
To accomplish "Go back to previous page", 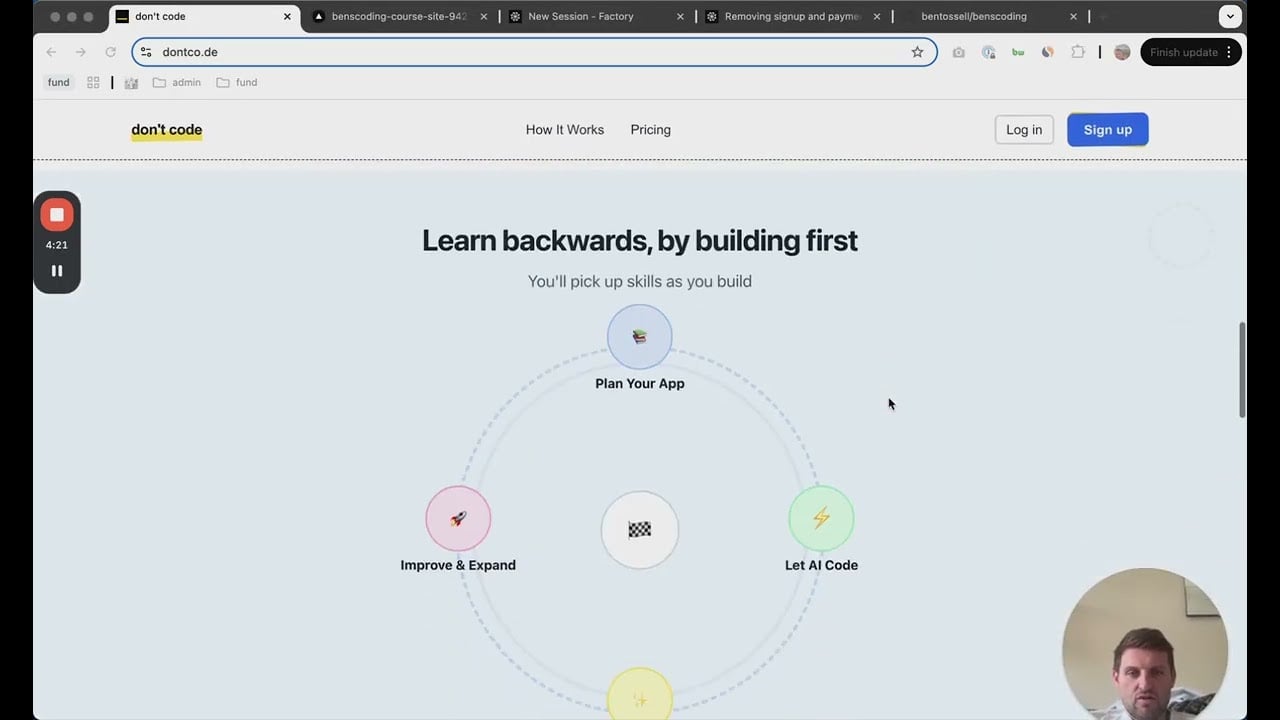I will pos(51,52).
